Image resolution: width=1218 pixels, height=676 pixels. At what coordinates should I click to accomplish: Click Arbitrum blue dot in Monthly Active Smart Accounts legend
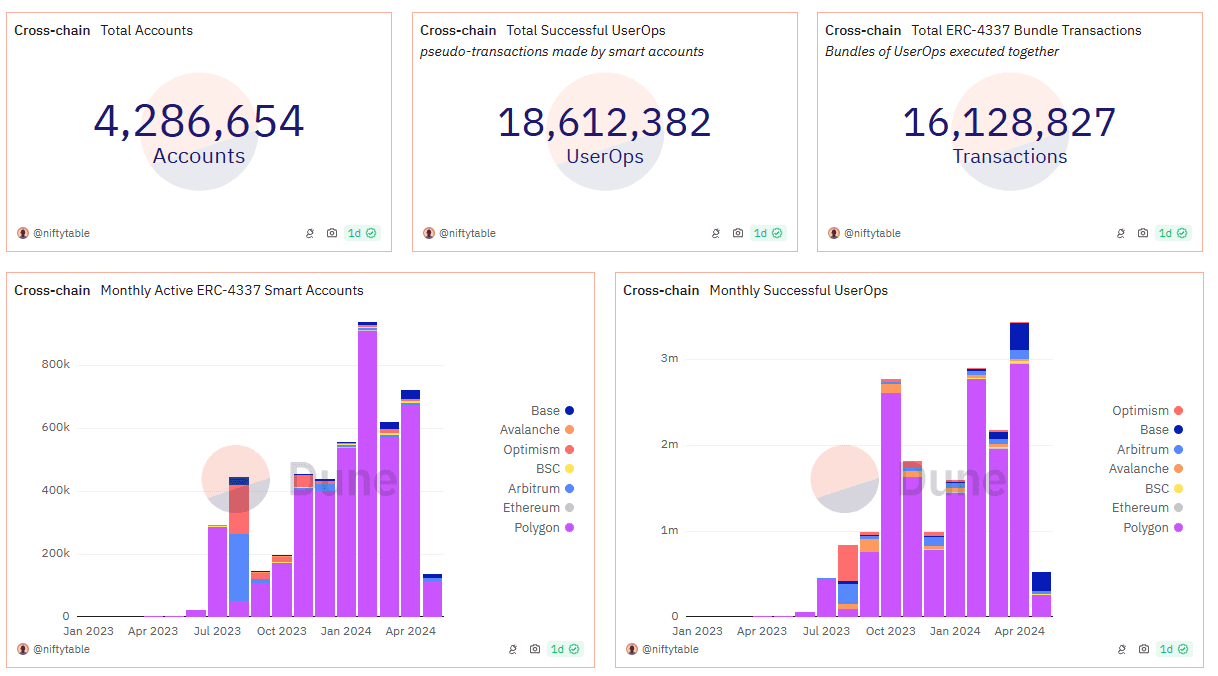point(569,489)
